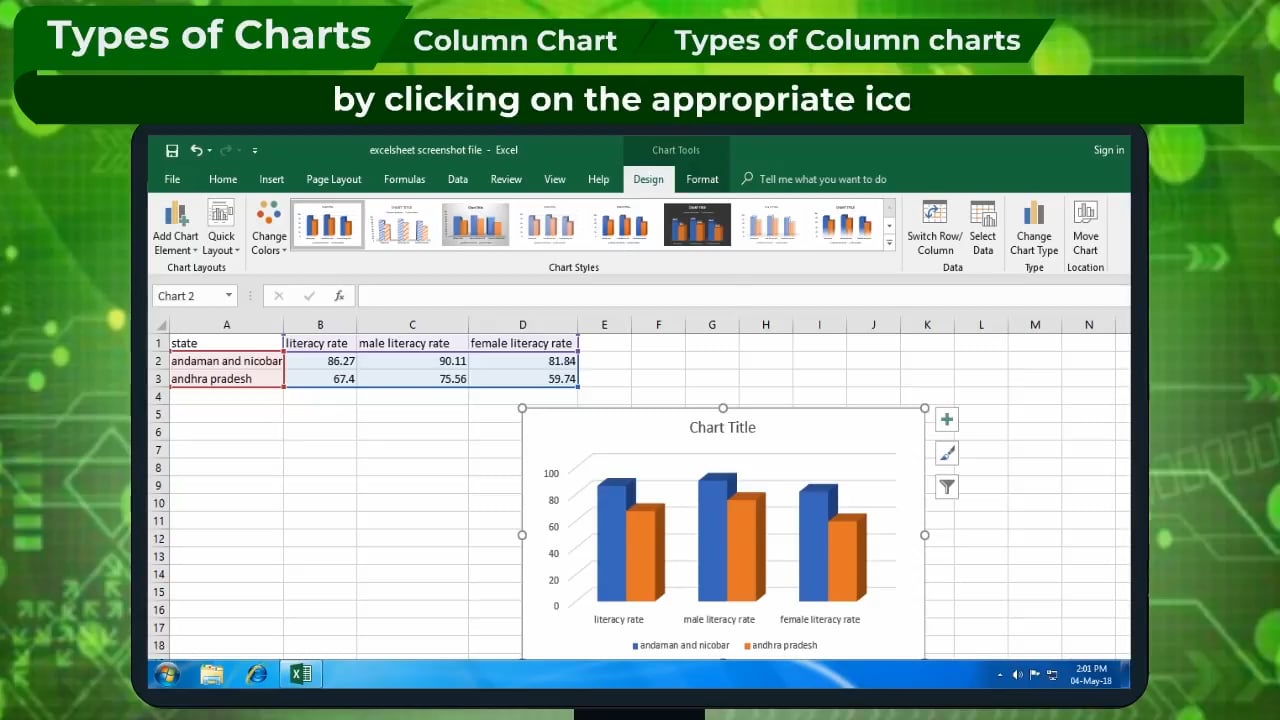
Task: Click the "andaman and nicobar" legend entry
Action: tap(680, 646)
